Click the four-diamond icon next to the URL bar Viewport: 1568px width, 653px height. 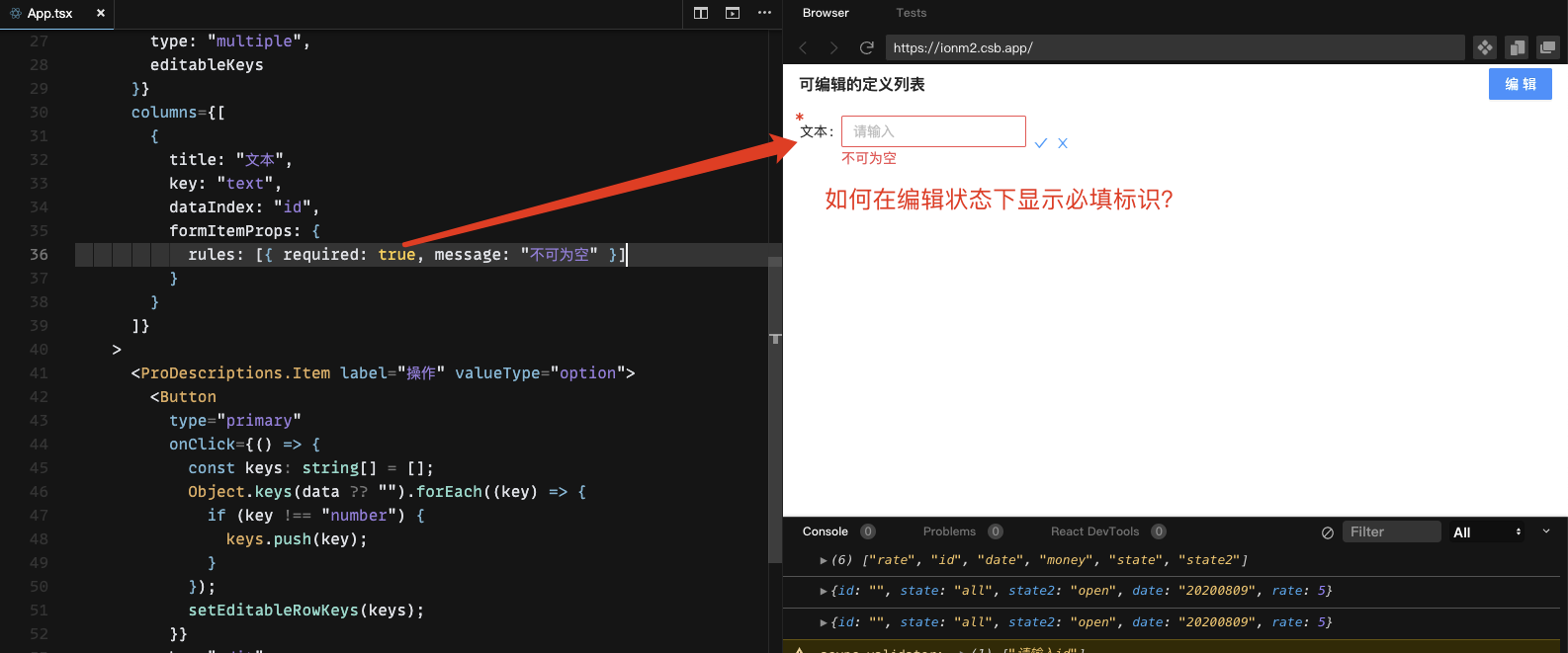[x=1484, y=47]
